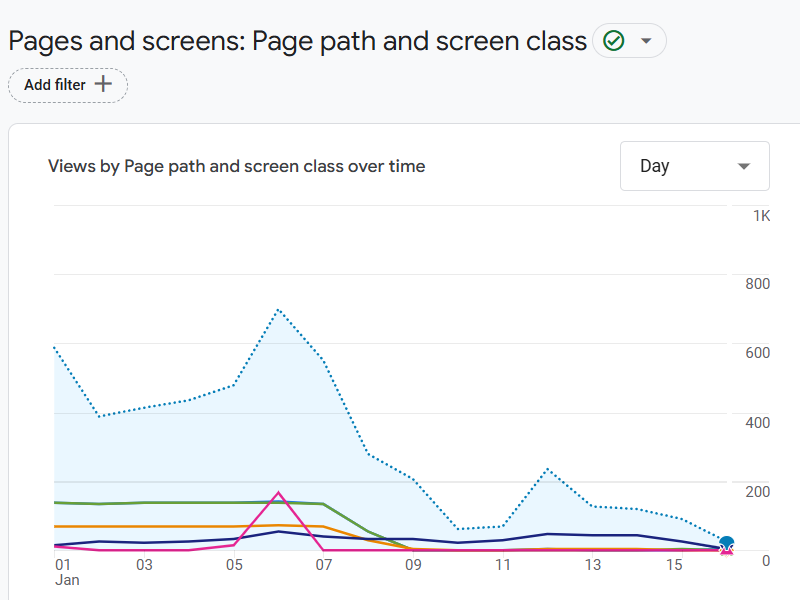This screenshot has width=800, height=600.
Task: Click the pink line peak on Jan 06
Action: (278, 493)
